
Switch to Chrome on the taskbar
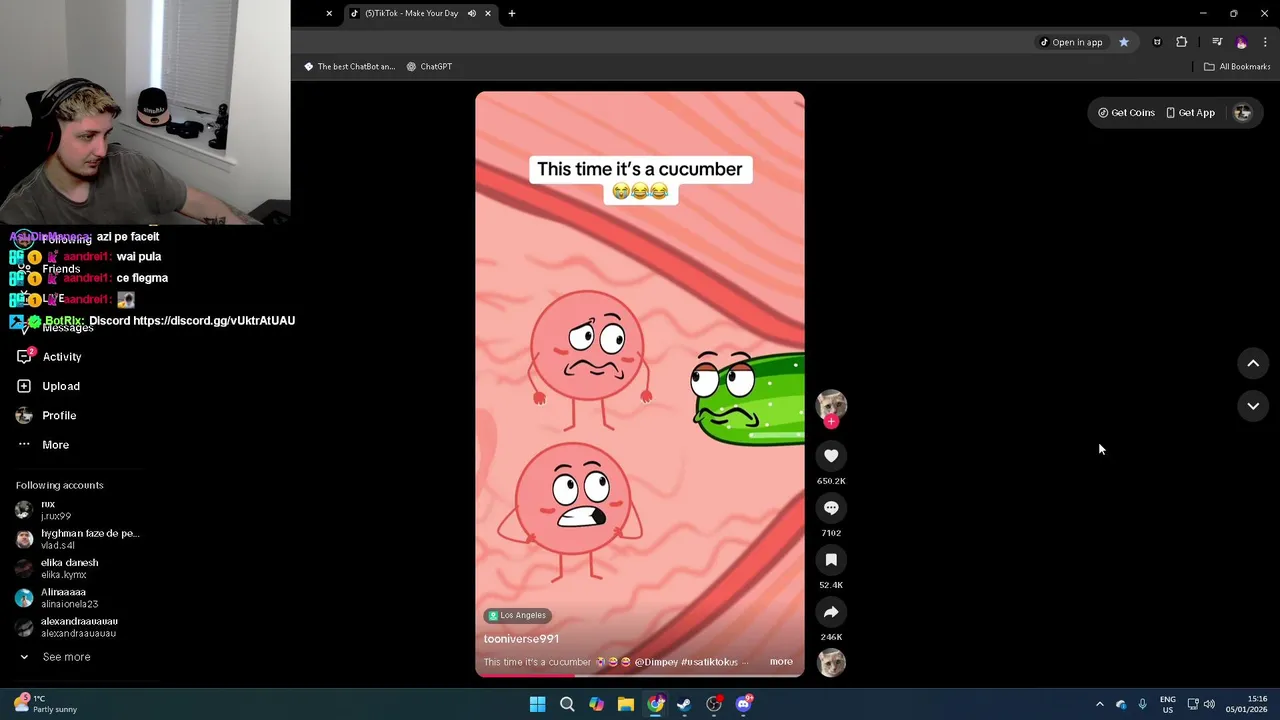tap(655, 704)
